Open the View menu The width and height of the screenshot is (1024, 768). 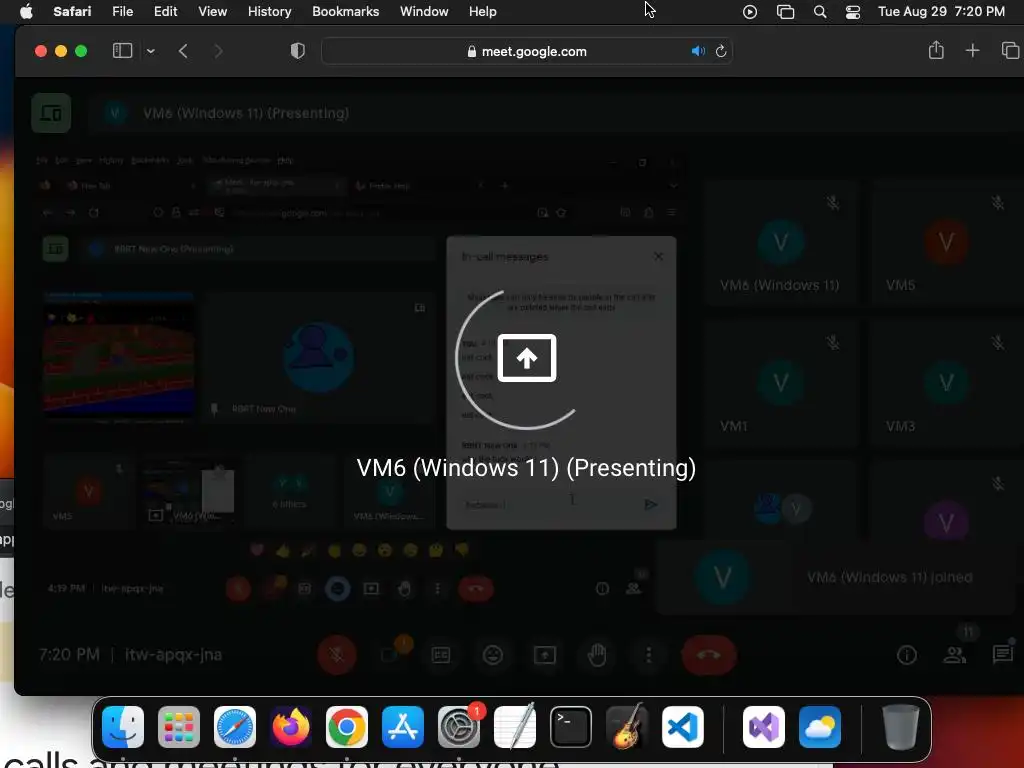213,11
